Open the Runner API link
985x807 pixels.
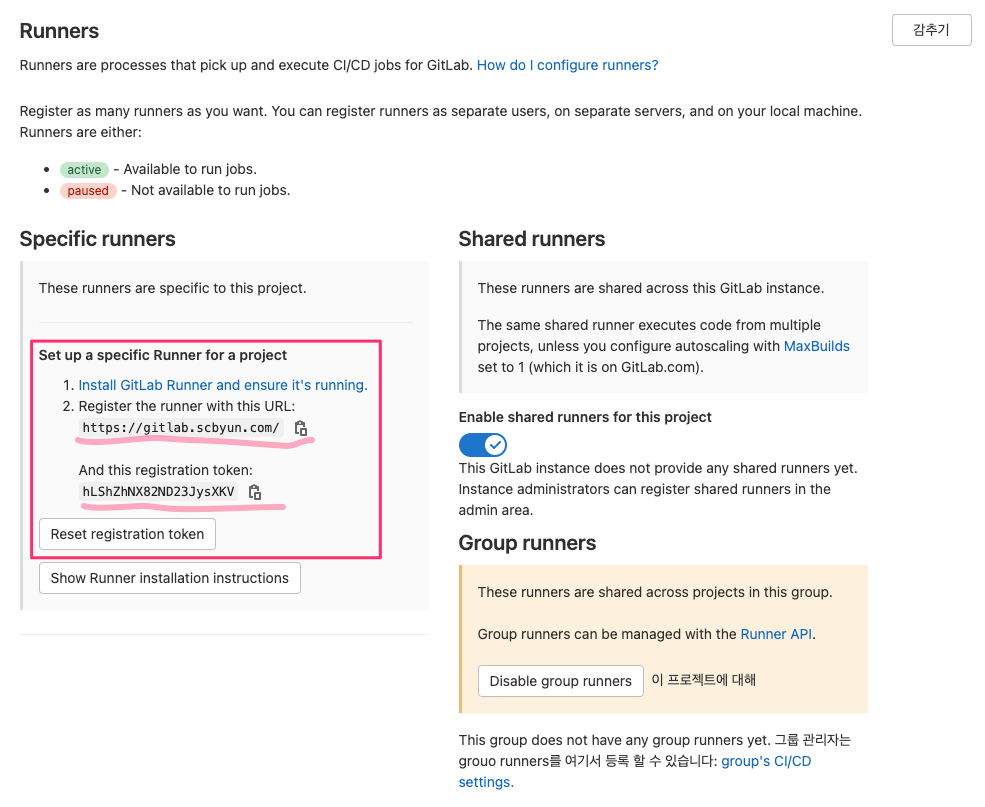(776, 634)
